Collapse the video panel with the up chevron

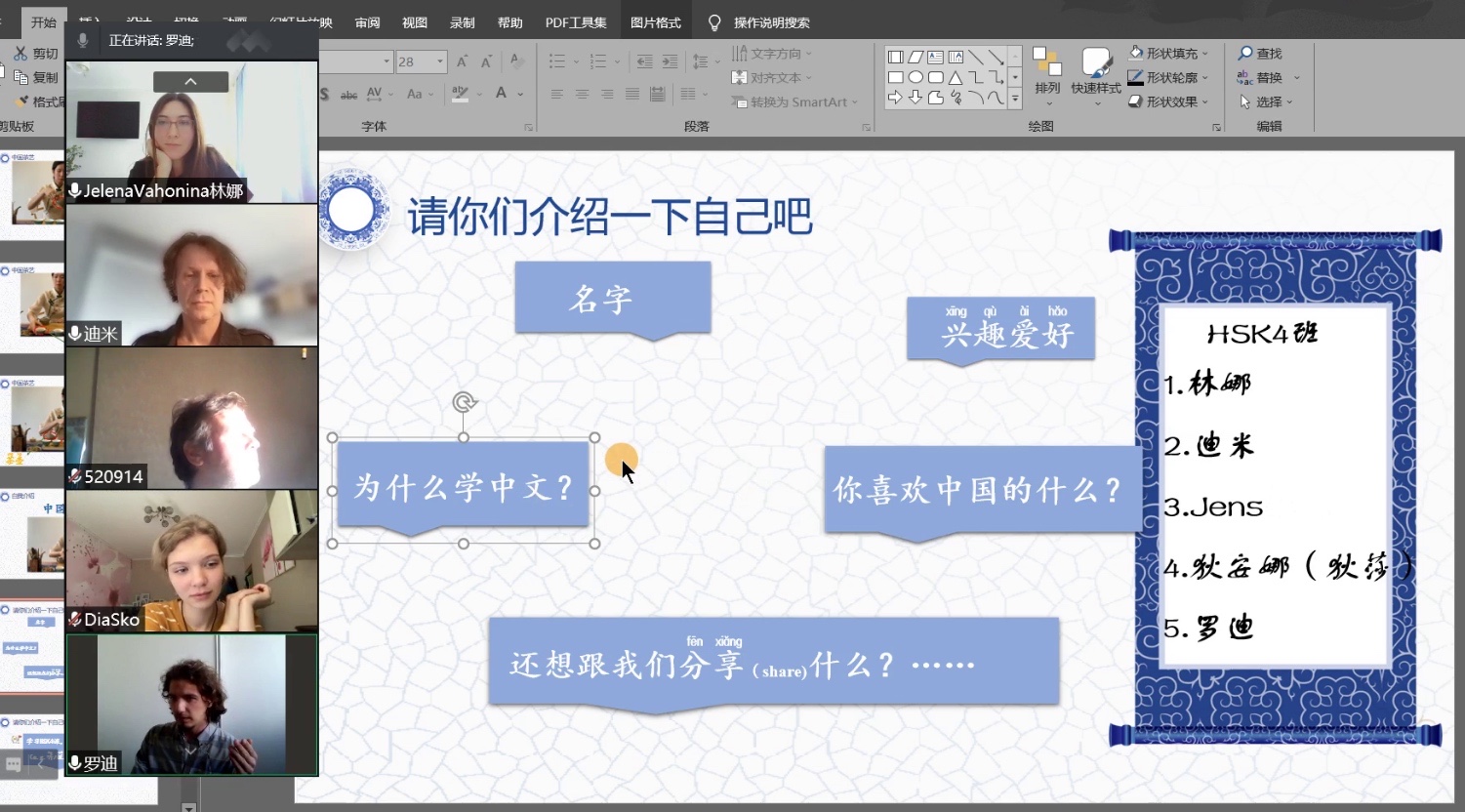coord(190,82)
